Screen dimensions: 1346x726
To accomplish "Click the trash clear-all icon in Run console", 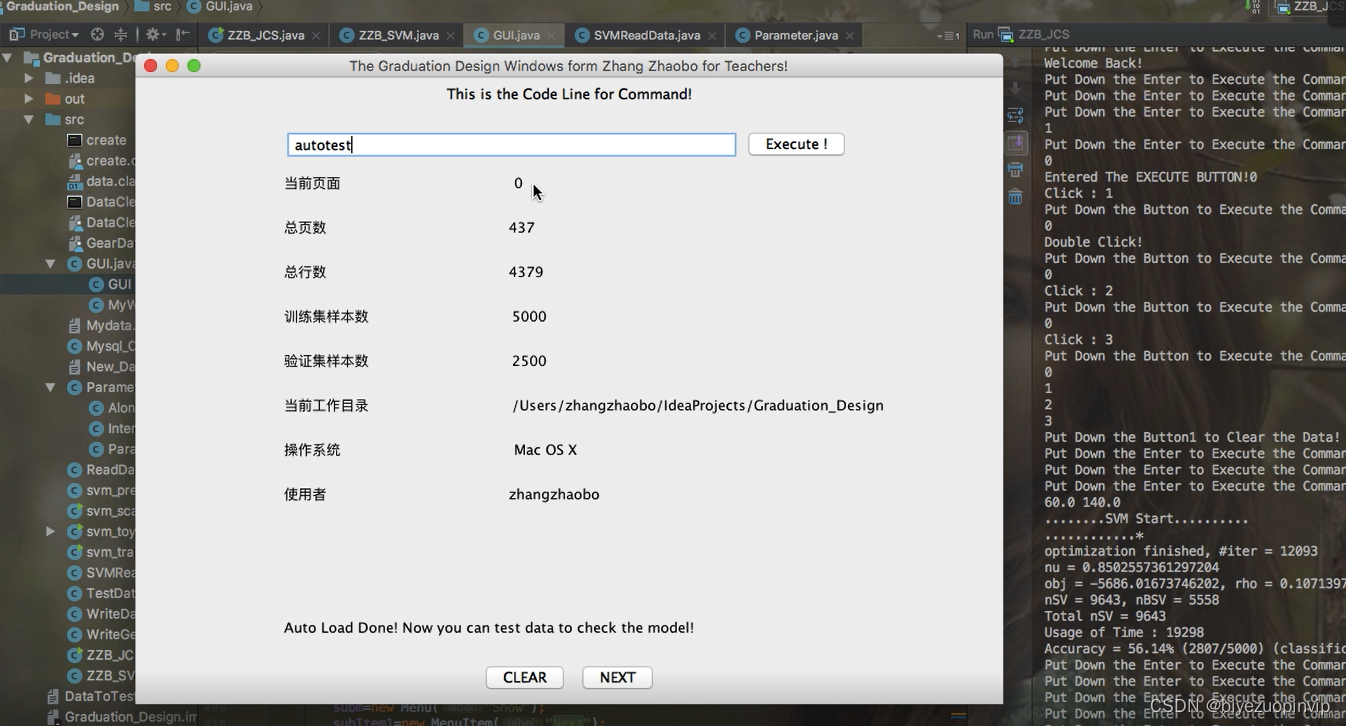I will (x=1015, y=197).
